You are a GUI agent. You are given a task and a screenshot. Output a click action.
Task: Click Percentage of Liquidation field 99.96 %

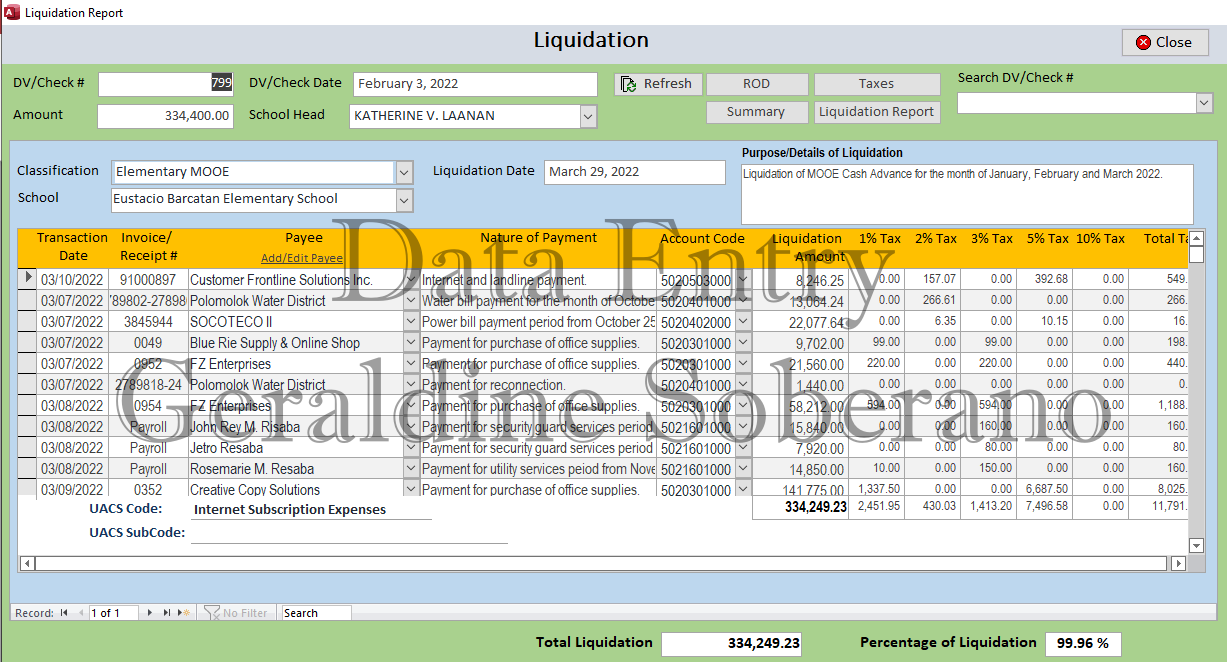1083,644
